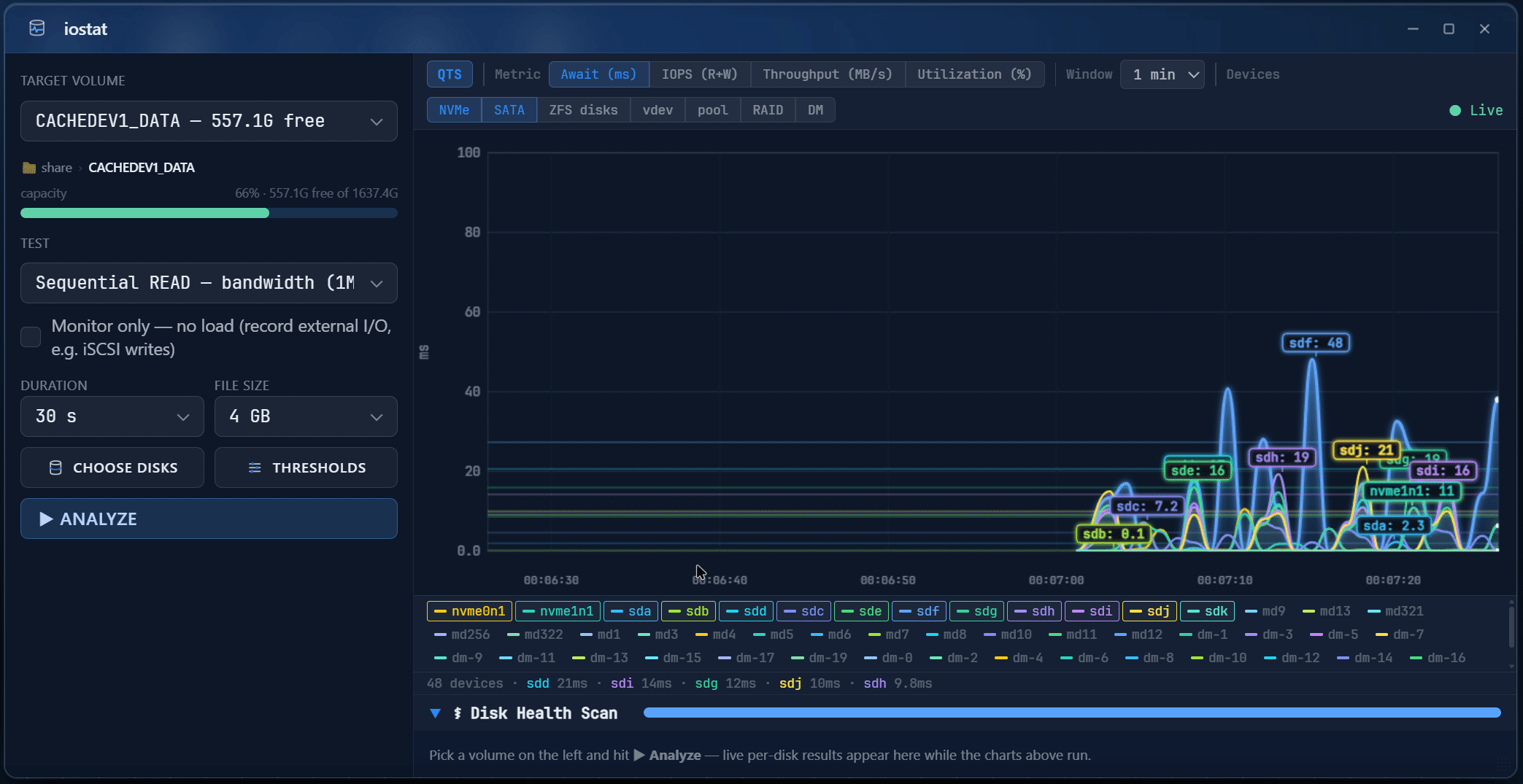The width and height of the screenshot is (1523, 784).
Task: Select the vdev device filter
Action: (x=658, y=110)
